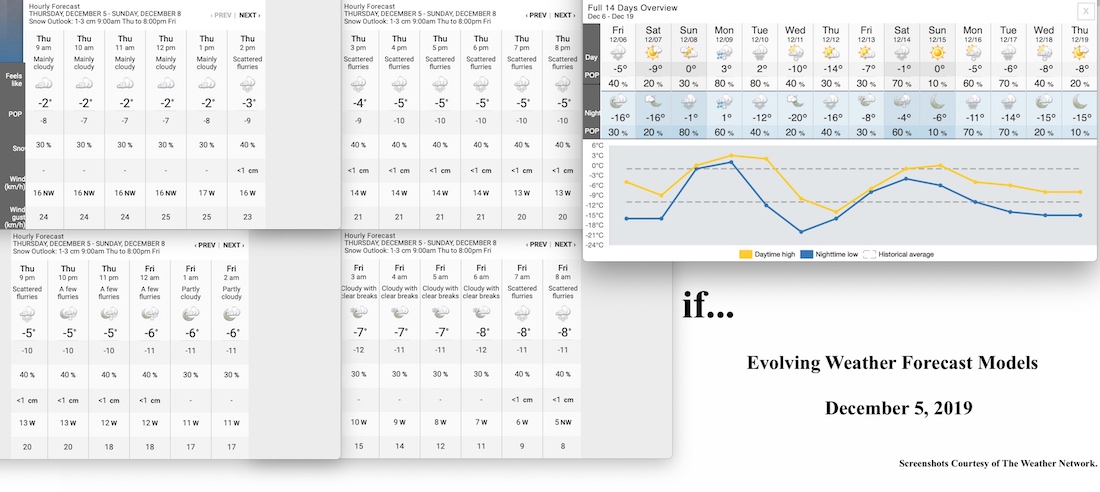Click the Fri 12 am few flurries icon
Image resolution: width=1100 pixels, height=492 pixels.
pos(150,314)
